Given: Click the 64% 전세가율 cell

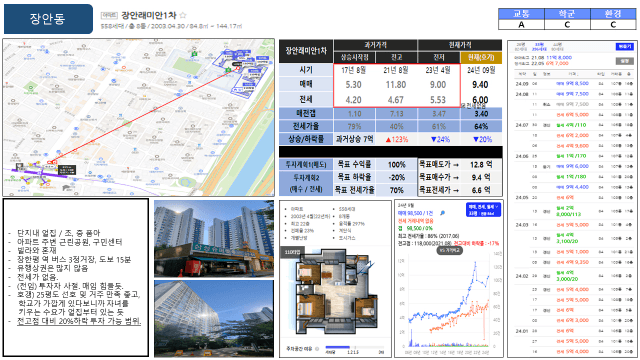Looking at the screenshot, I should 481,127.
